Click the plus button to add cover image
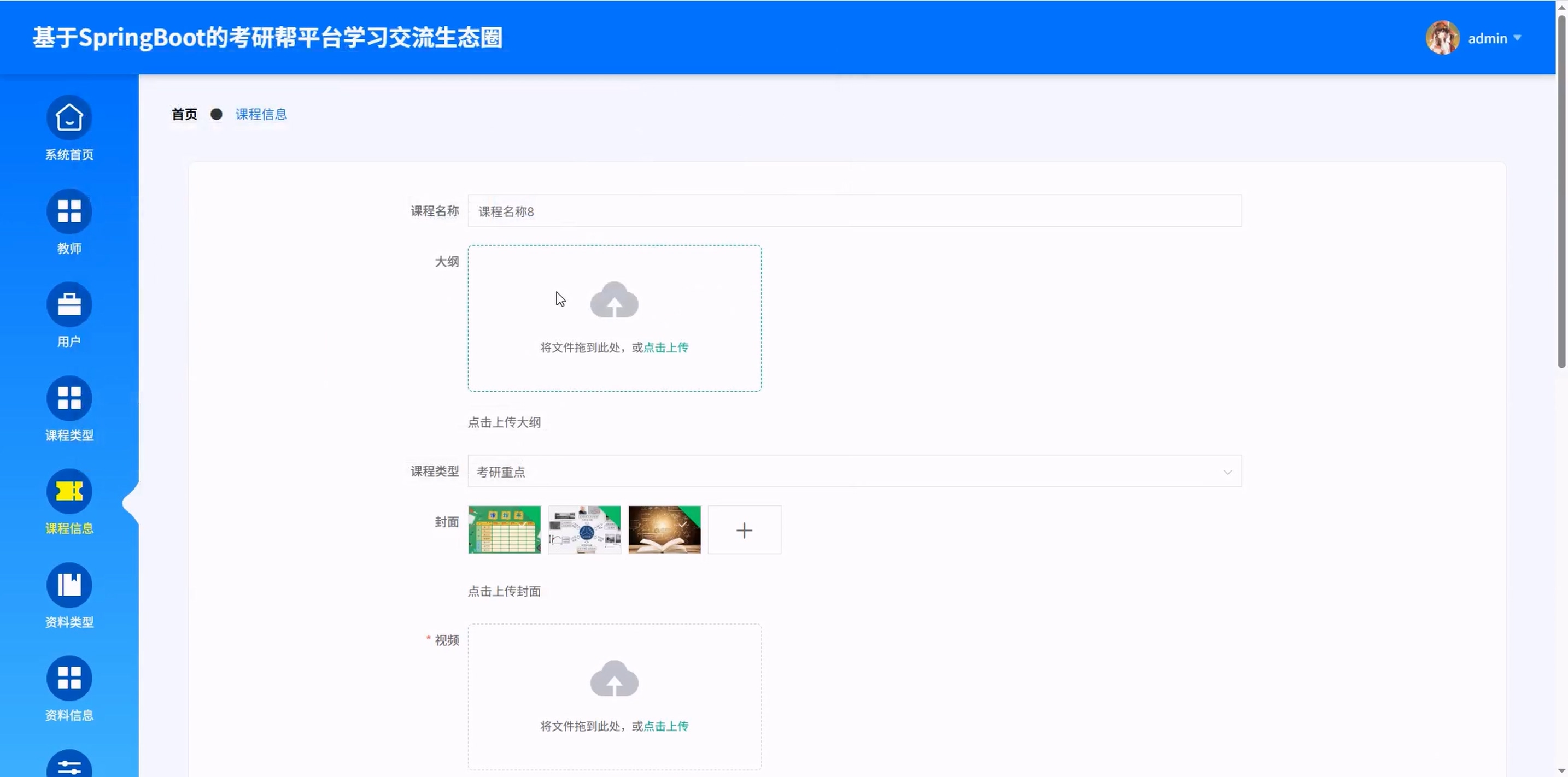 tap(744, 530)
